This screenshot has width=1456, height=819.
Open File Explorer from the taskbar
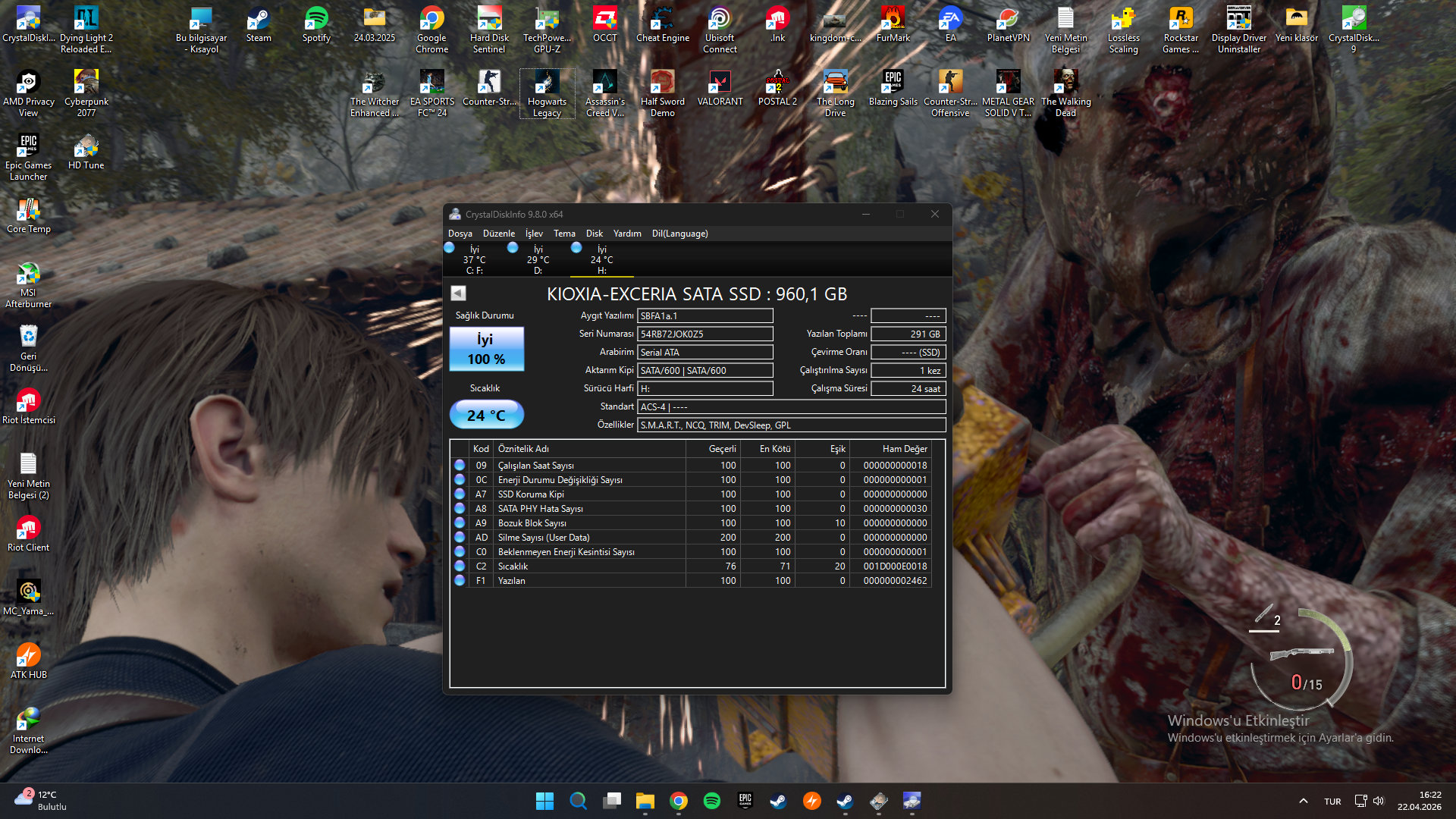click(645, 801)
